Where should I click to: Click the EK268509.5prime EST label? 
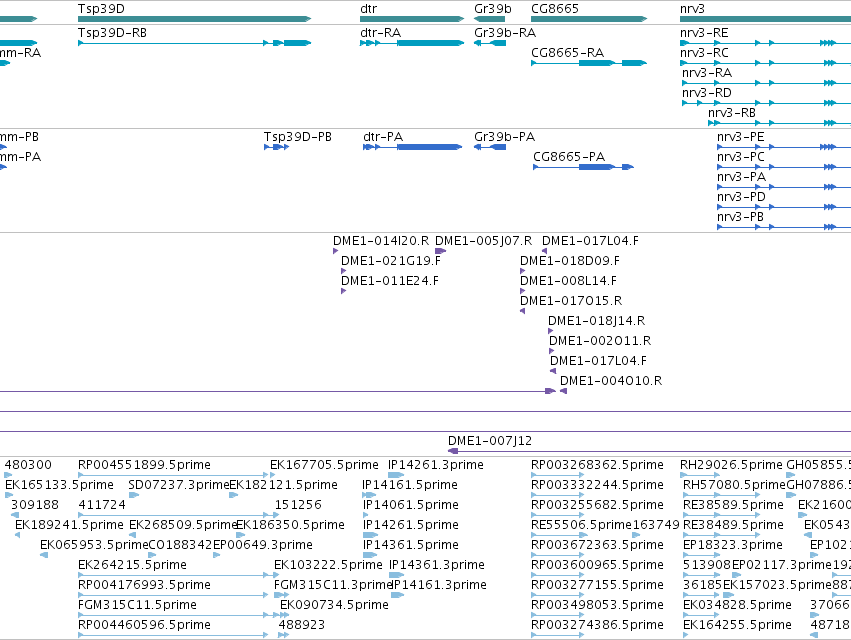[x=183, y=525]
